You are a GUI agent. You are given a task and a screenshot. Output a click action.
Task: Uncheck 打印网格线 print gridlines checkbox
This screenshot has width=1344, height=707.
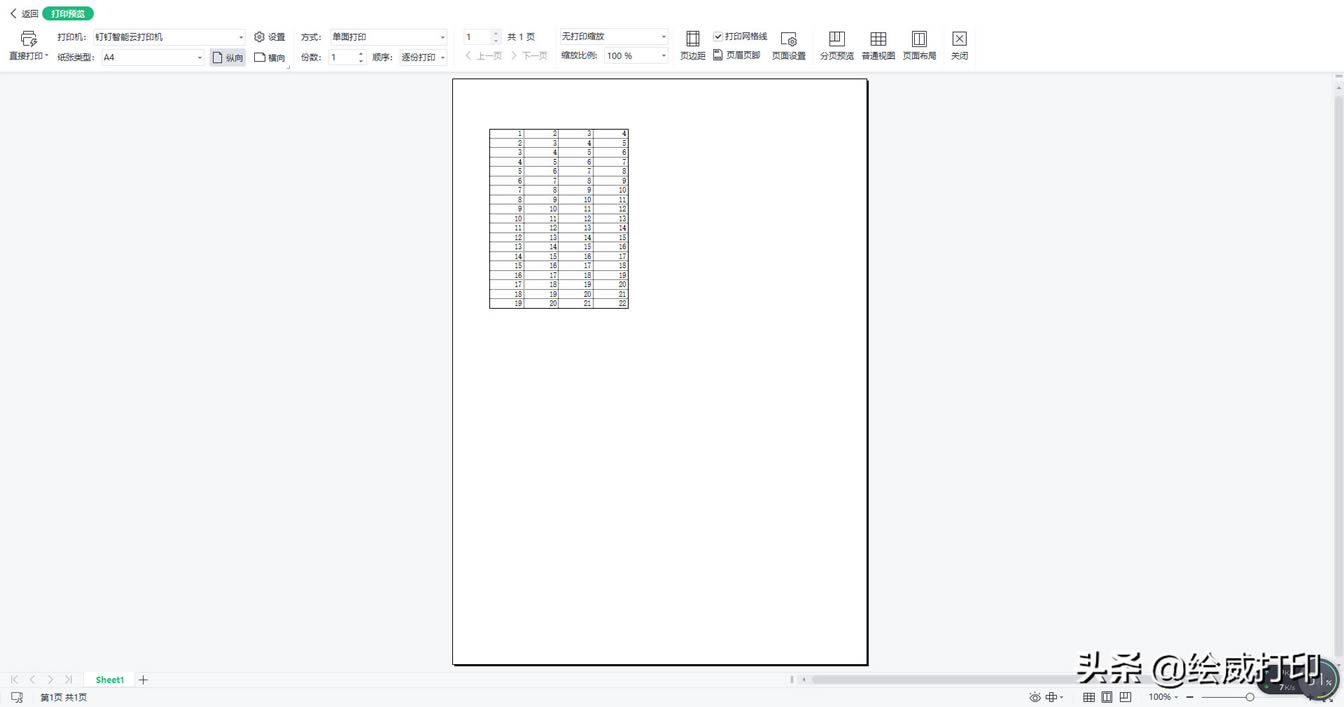tap(718, 37)
